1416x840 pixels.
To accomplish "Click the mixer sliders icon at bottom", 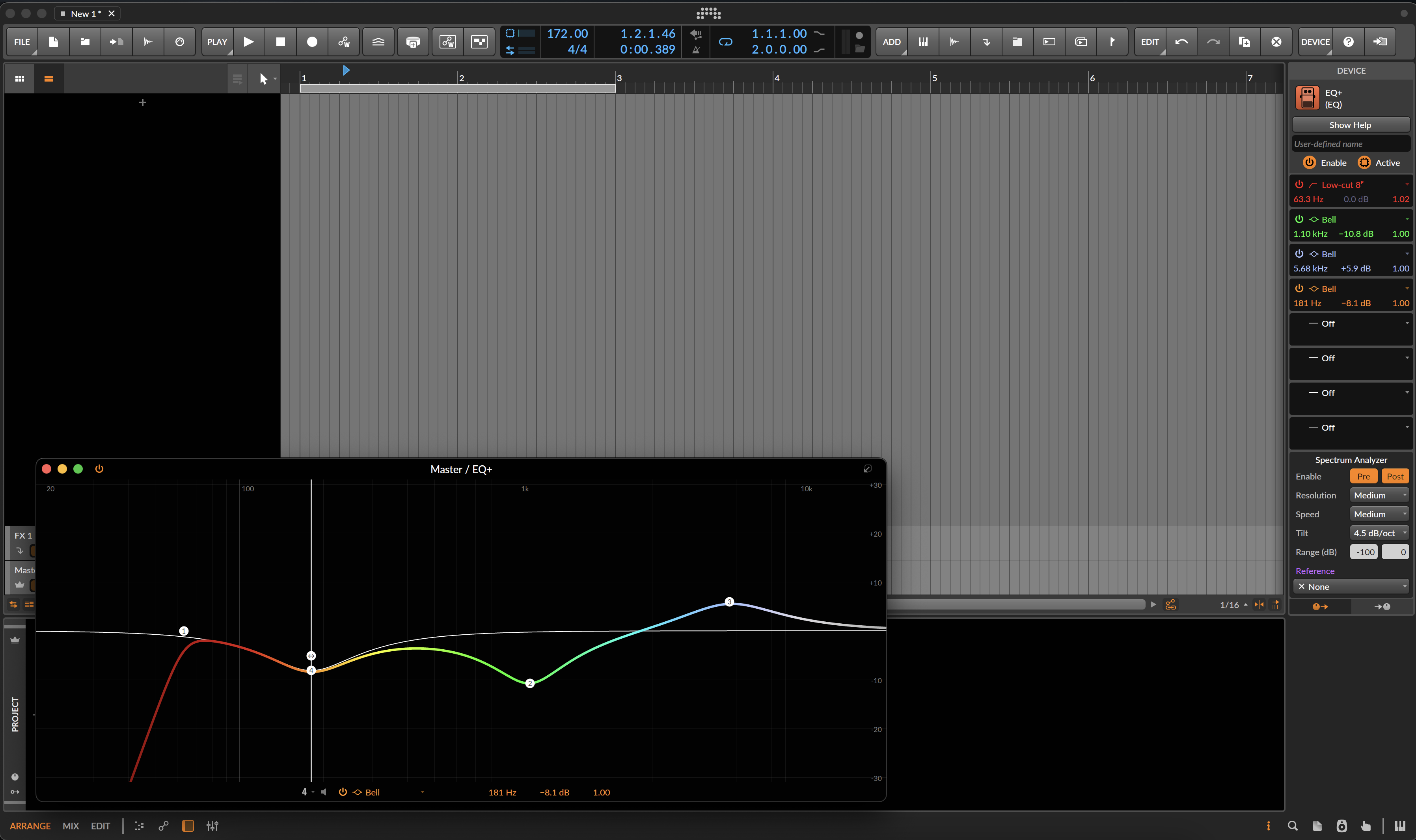I will (x=212, y=826).
